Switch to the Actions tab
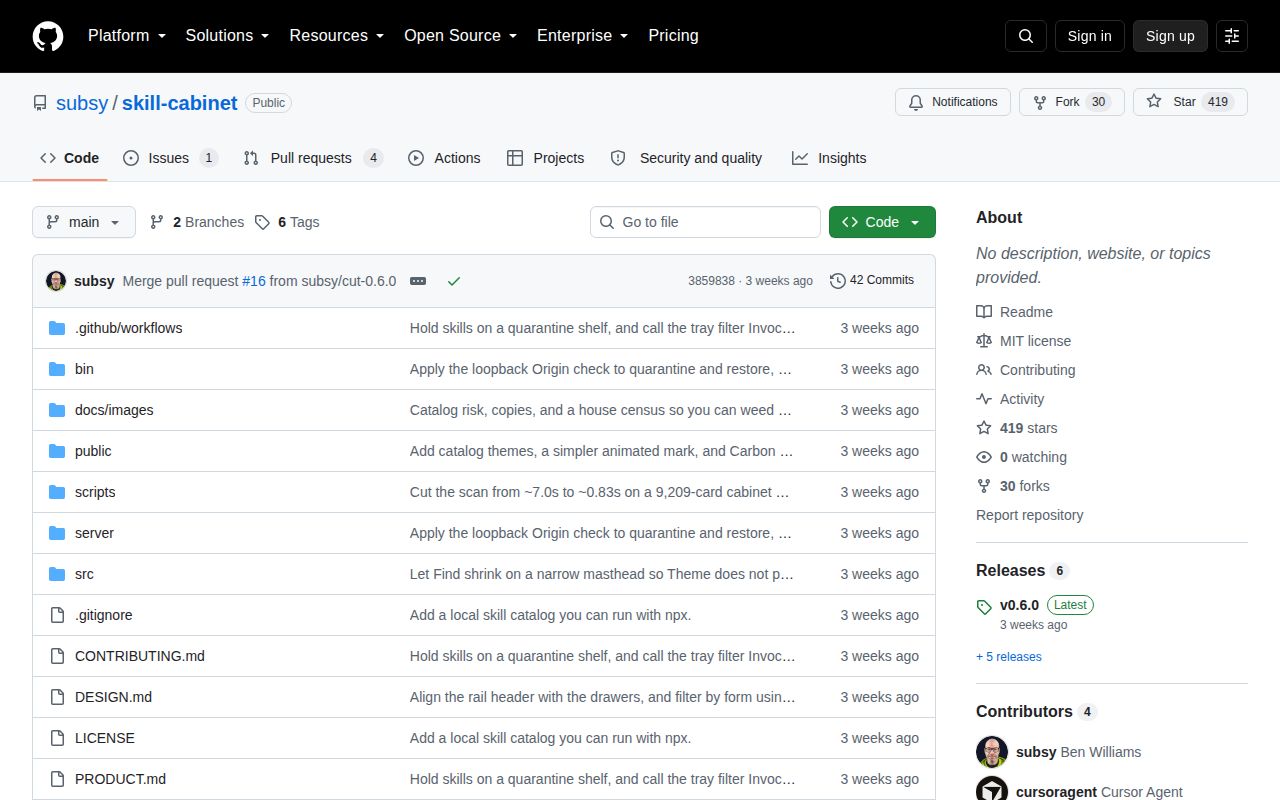The image size is (1280, 800). (444, 158)
